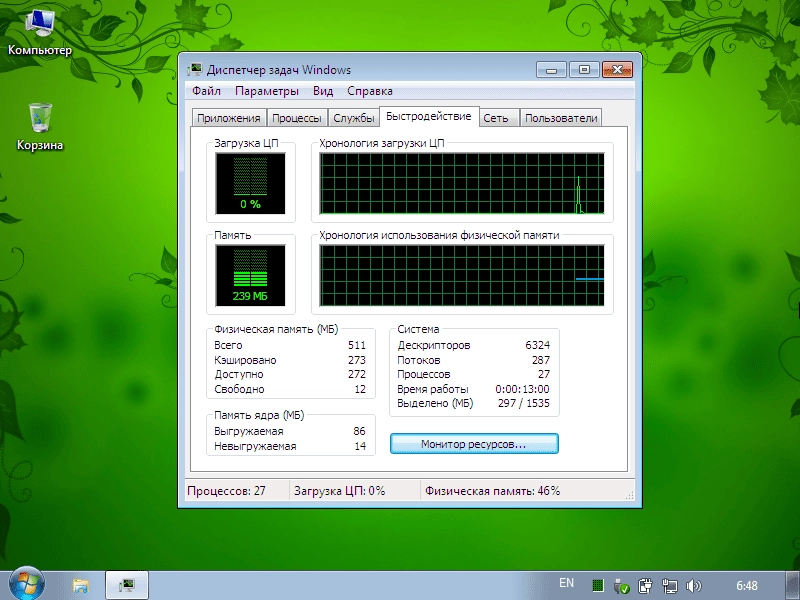Select the Корзина recycle bin icon
Screen dimensions: 800x600
coord(40,127)
